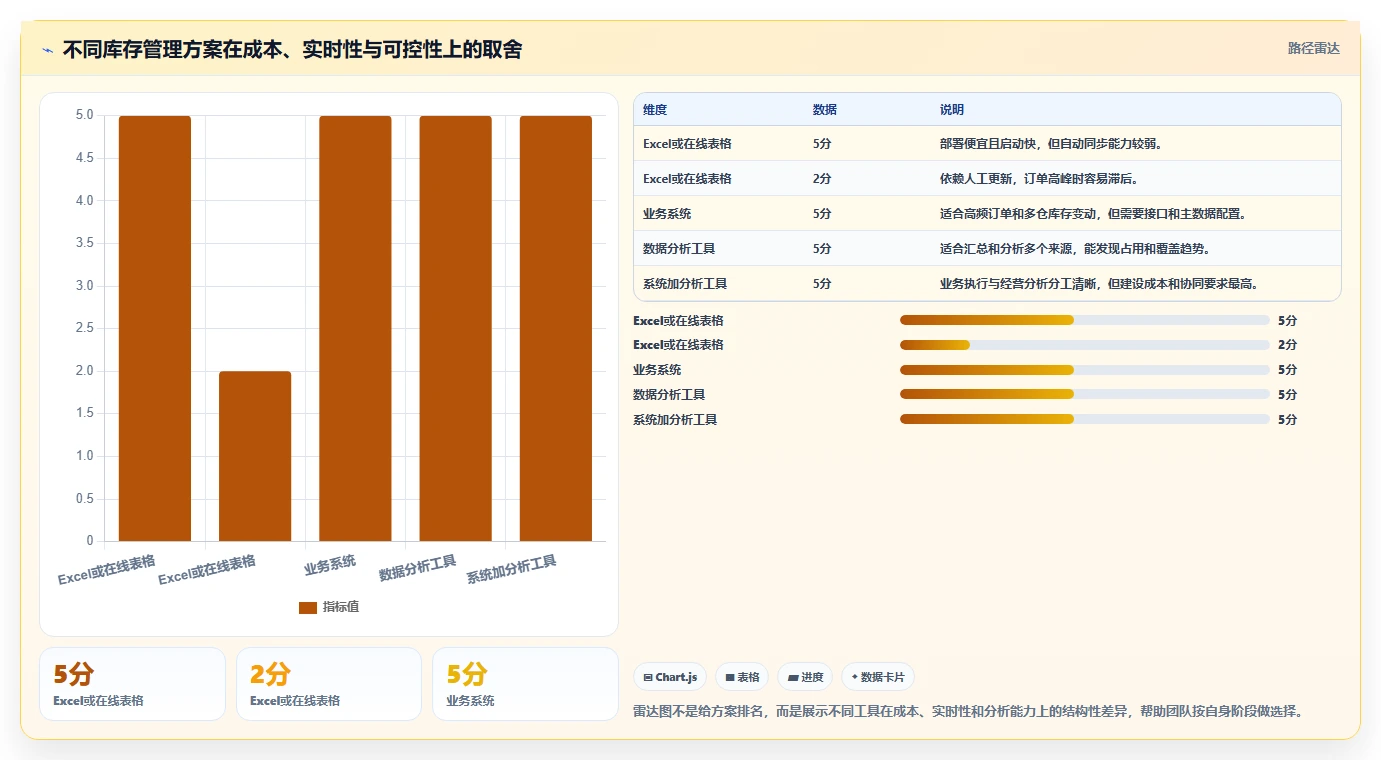Click the 数据分析工具 label beside its progress bar
Image resolution: width=1381 pixels, height=760 pixels.
pos(669,395)
